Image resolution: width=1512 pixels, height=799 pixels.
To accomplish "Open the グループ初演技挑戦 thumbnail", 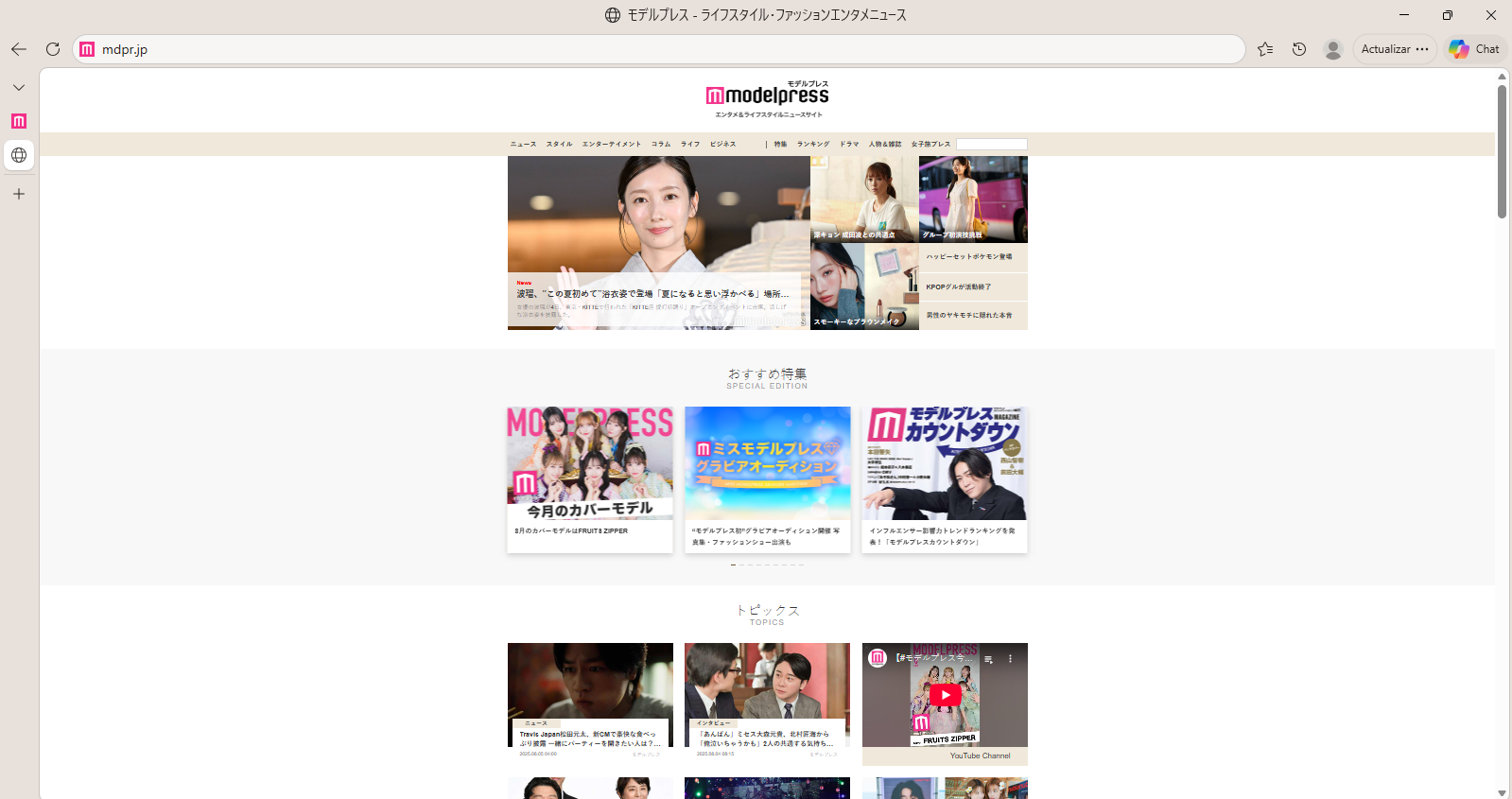I will (x=973, y=200).
